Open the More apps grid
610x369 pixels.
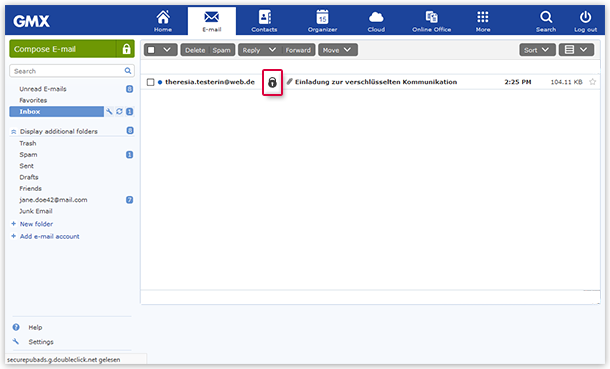pyautogui.click(x=483, y=21)
